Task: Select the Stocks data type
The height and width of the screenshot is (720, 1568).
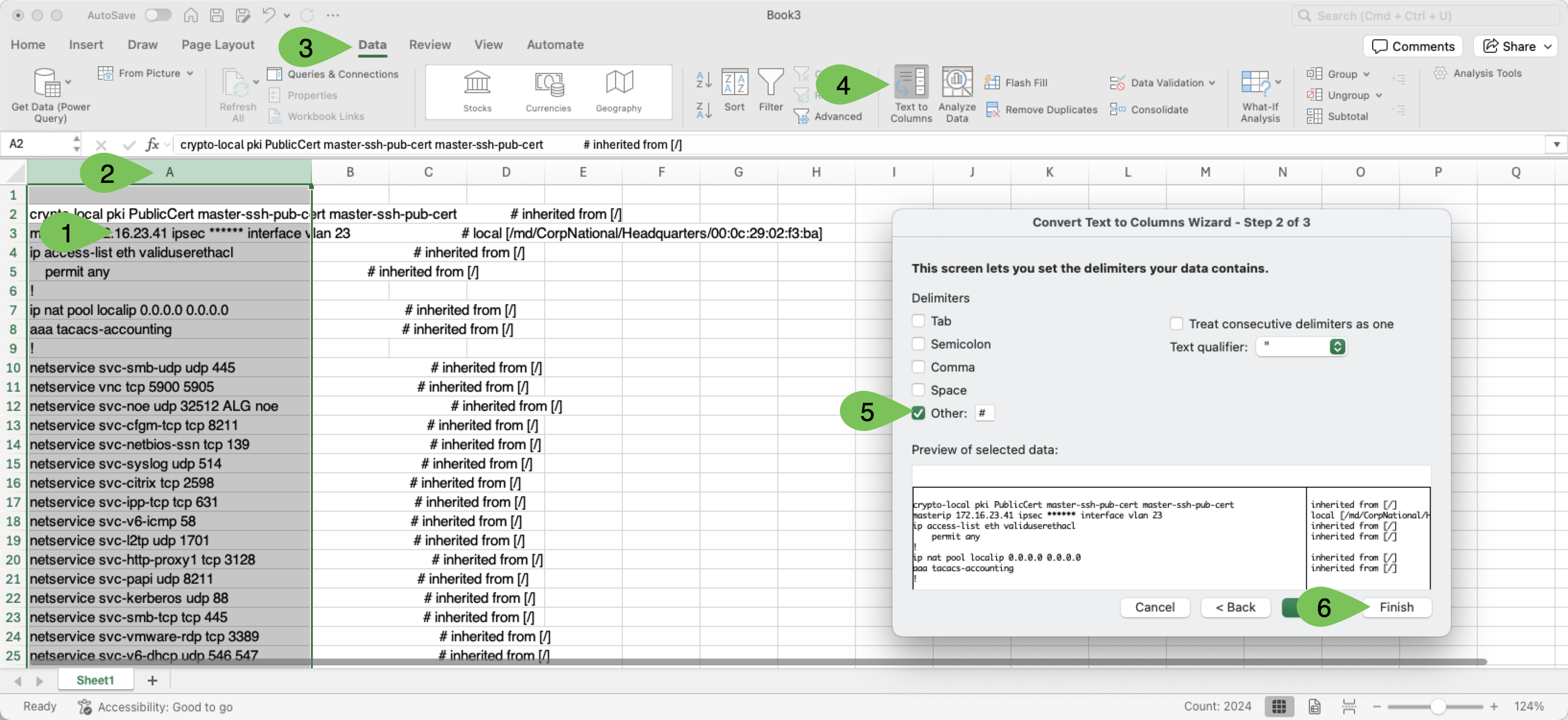Action: pos(477,92)
